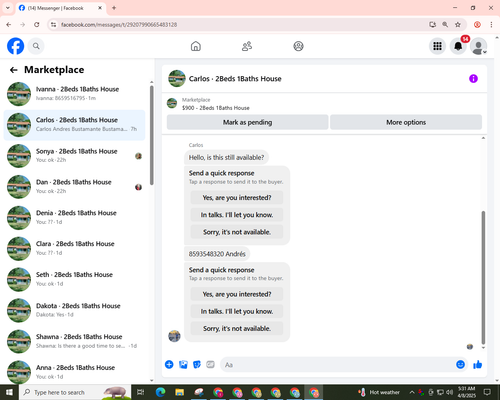500x400 pixels.
Task: Open the Windows Start menu
Action: point(9,392)
